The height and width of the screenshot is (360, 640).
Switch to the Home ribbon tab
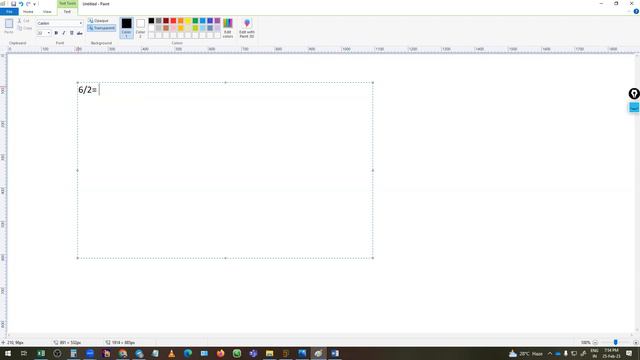(28, 11)
